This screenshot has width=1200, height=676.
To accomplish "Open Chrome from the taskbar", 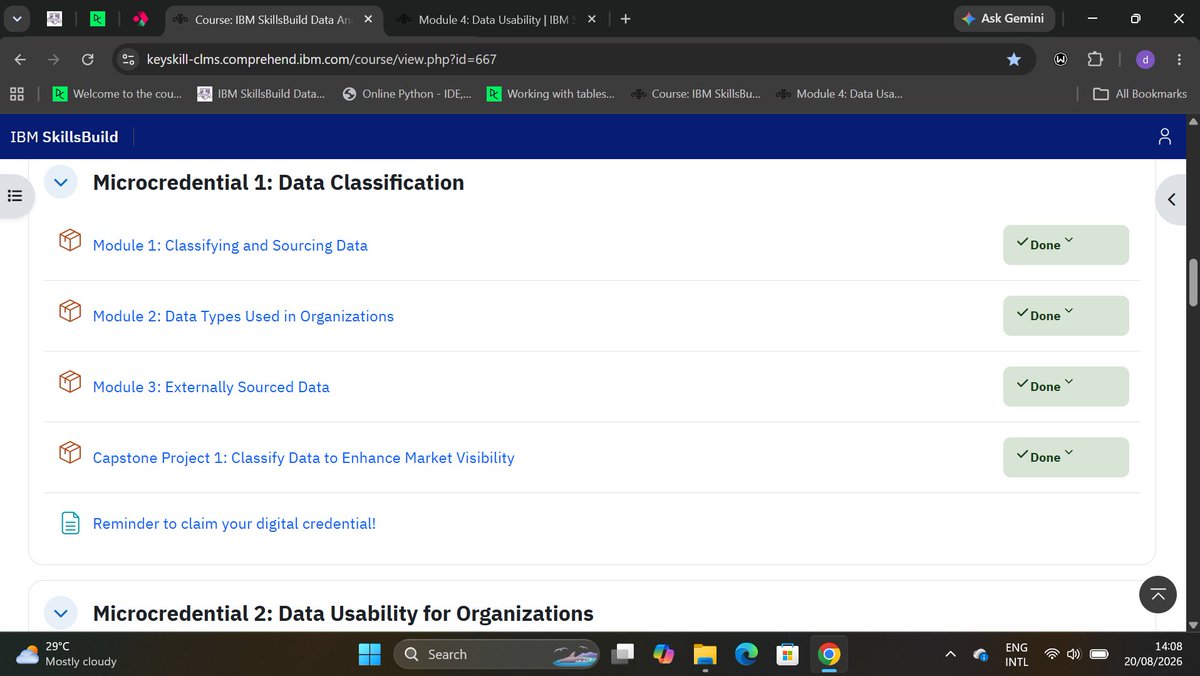I will (828, 654).
